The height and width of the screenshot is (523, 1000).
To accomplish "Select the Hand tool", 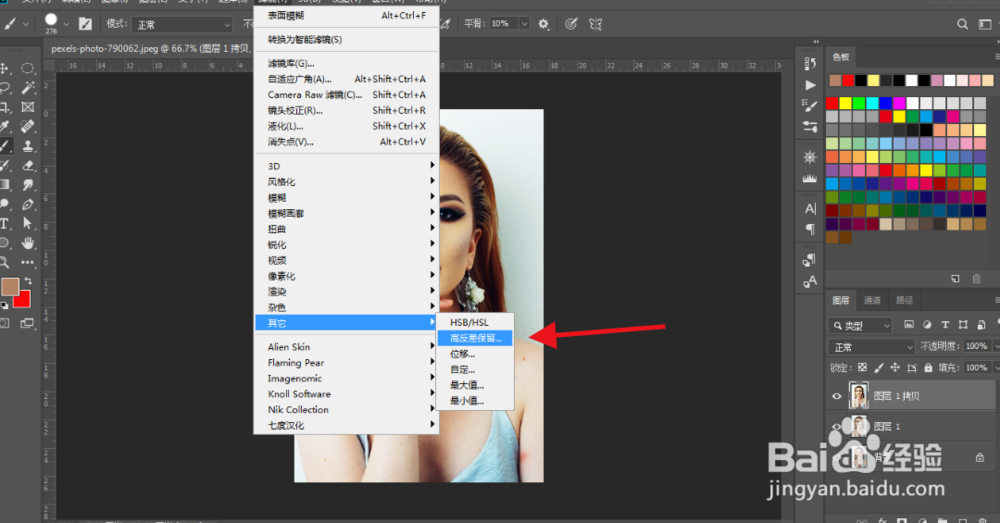I will tap(27, 243).
